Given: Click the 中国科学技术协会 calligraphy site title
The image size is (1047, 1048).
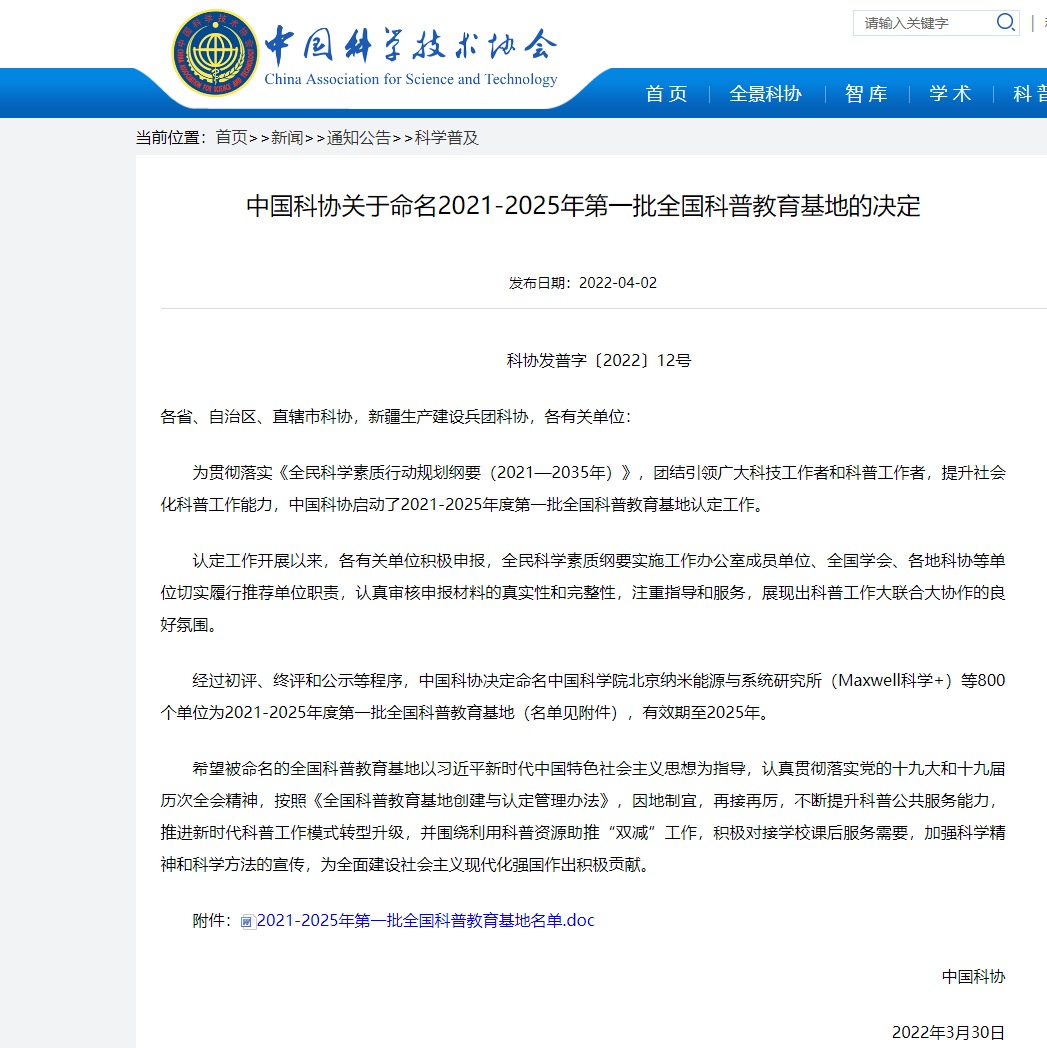Looking at the screenshot, I should pos(410,43).
